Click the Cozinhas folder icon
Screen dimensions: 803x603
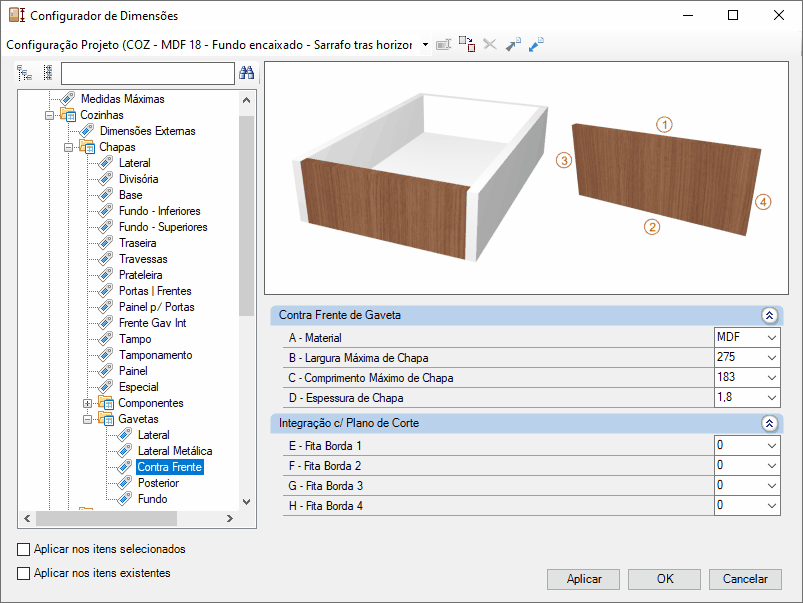coord(68,114)
